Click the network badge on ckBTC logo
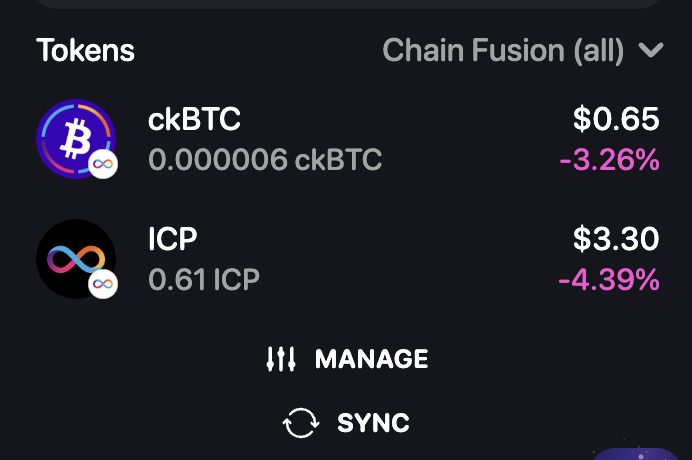Image resolution: width=692 pixels, height=460 pixels. click(103, 165)
